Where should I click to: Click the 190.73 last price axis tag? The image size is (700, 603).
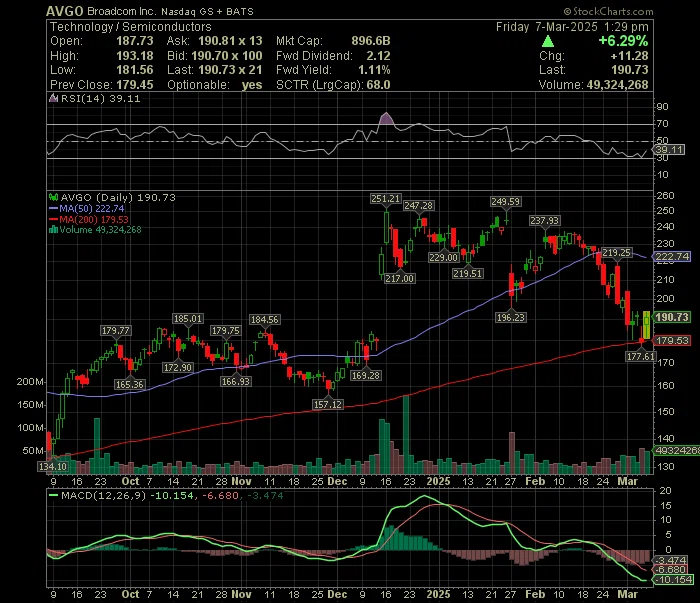coord(672,317)
